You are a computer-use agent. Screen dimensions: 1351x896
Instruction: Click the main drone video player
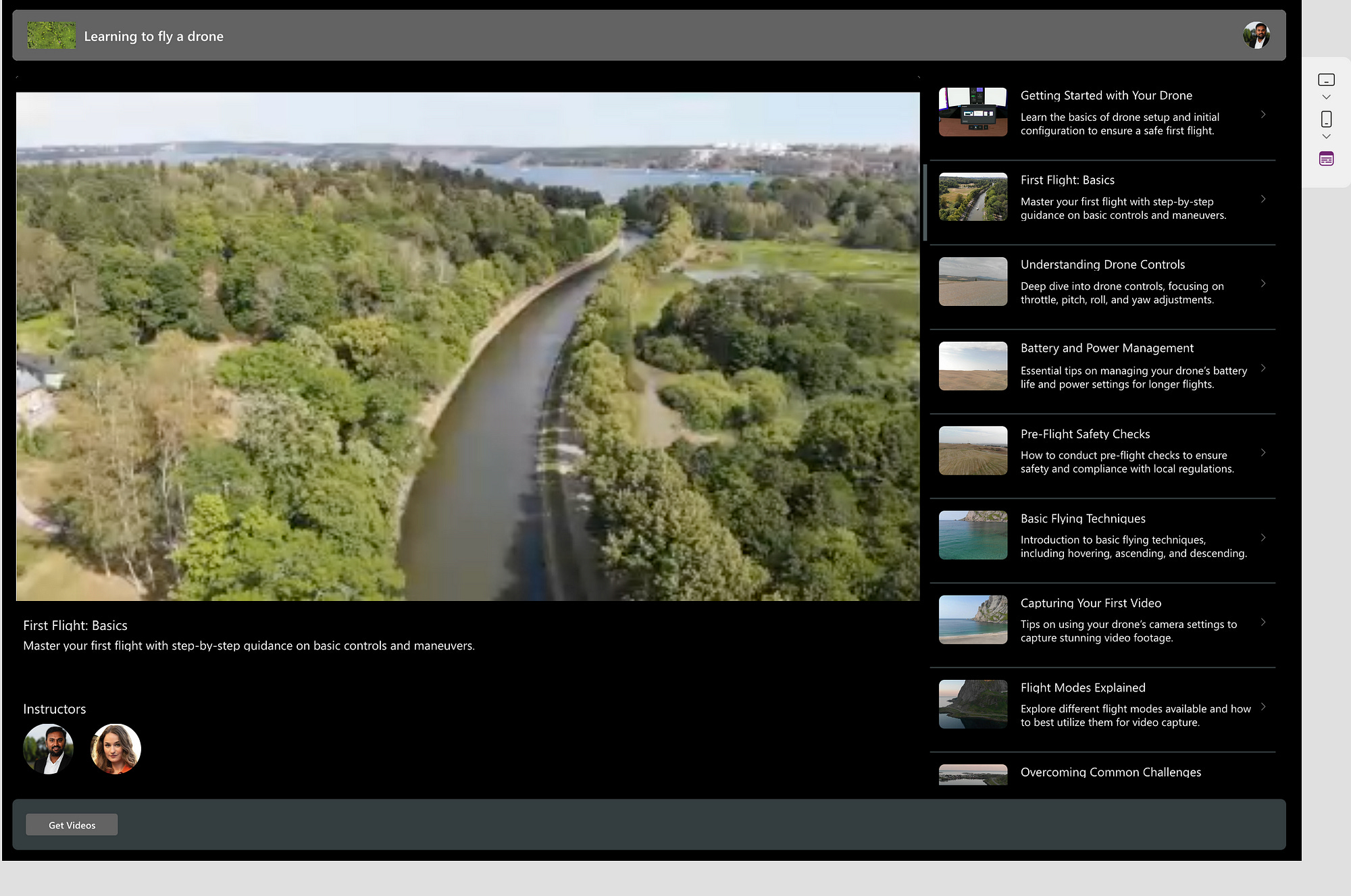(467, 346)
